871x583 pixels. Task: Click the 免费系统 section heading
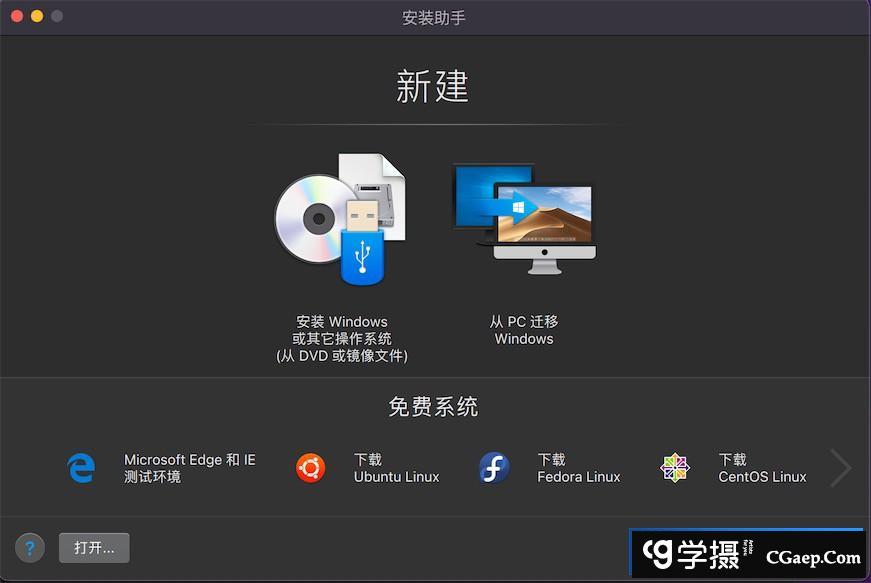[433, 407]
